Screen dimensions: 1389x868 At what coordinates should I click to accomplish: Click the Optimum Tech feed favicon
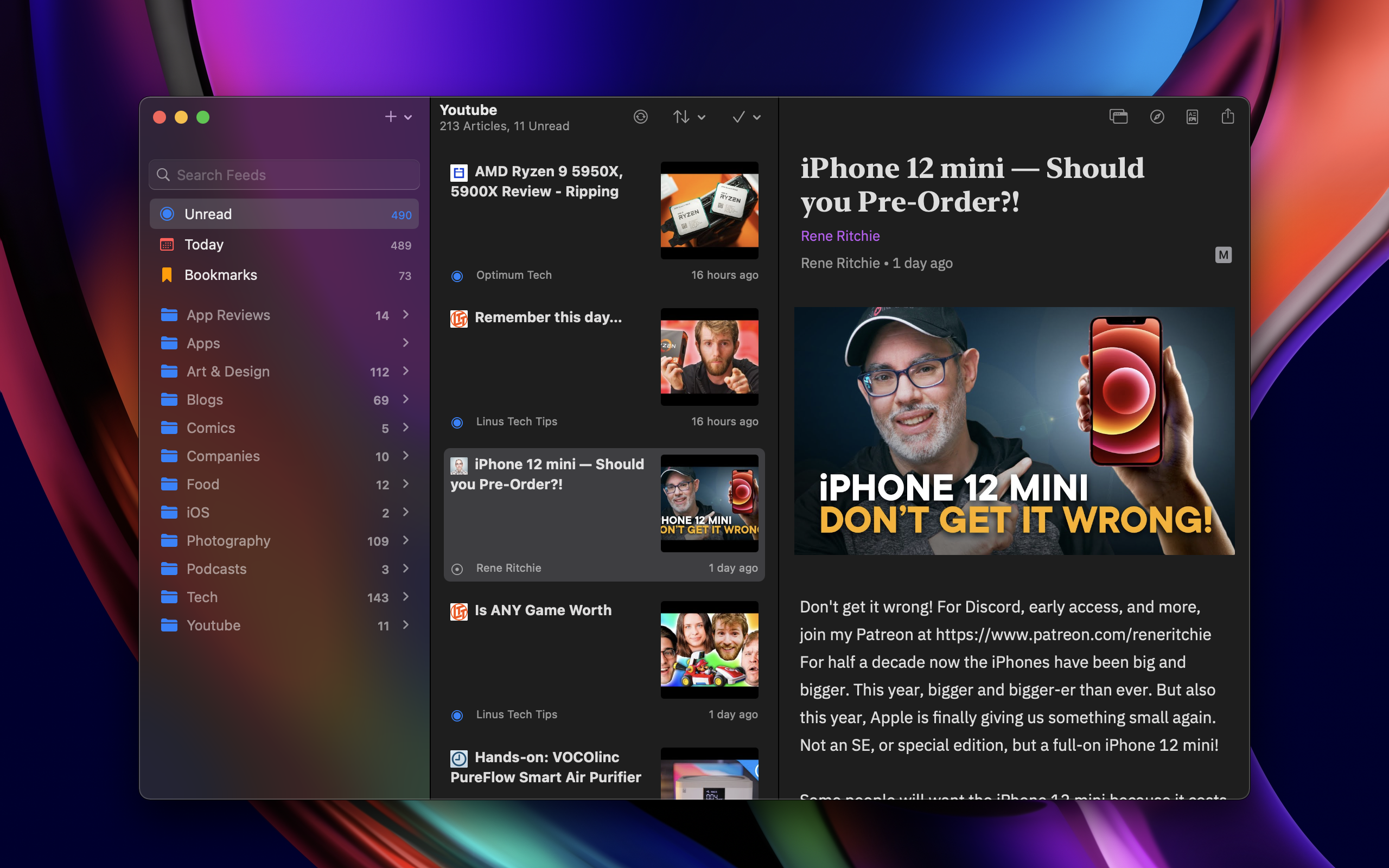coord(458,172)
